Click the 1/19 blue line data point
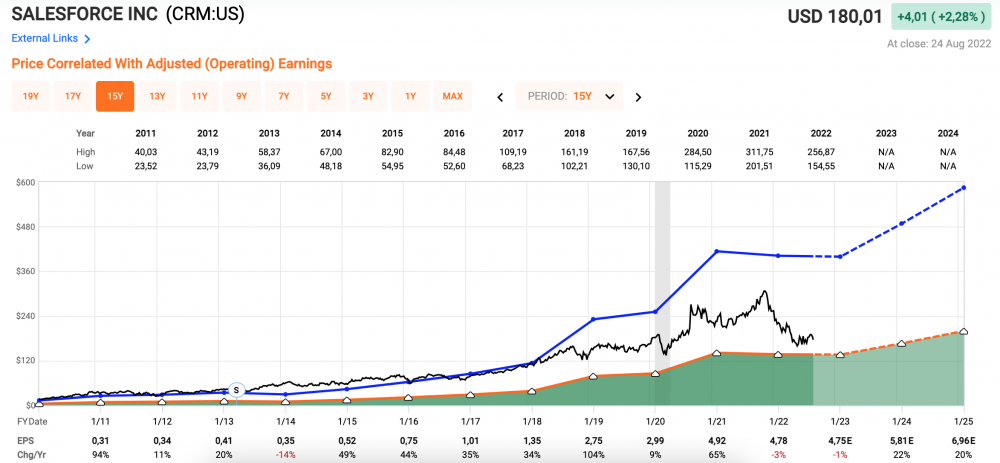 click(593, 319)
